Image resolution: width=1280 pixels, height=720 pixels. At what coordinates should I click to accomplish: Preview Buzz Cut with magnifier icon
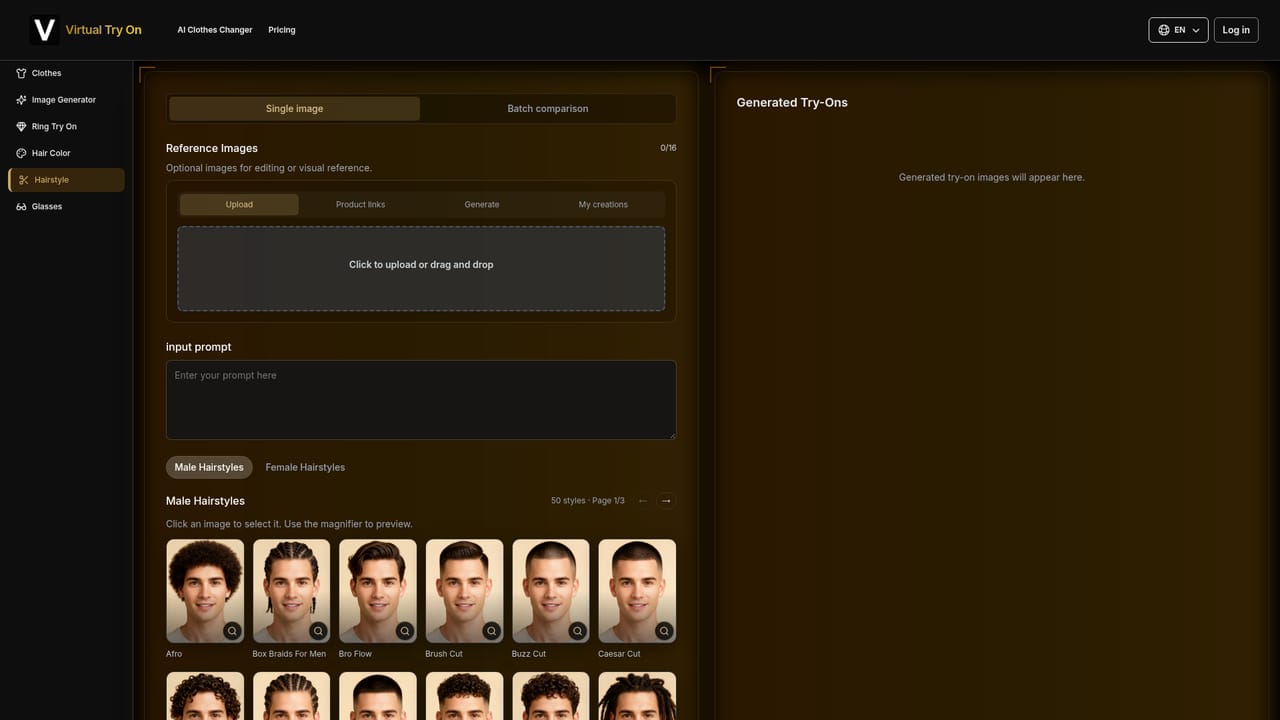578,631
